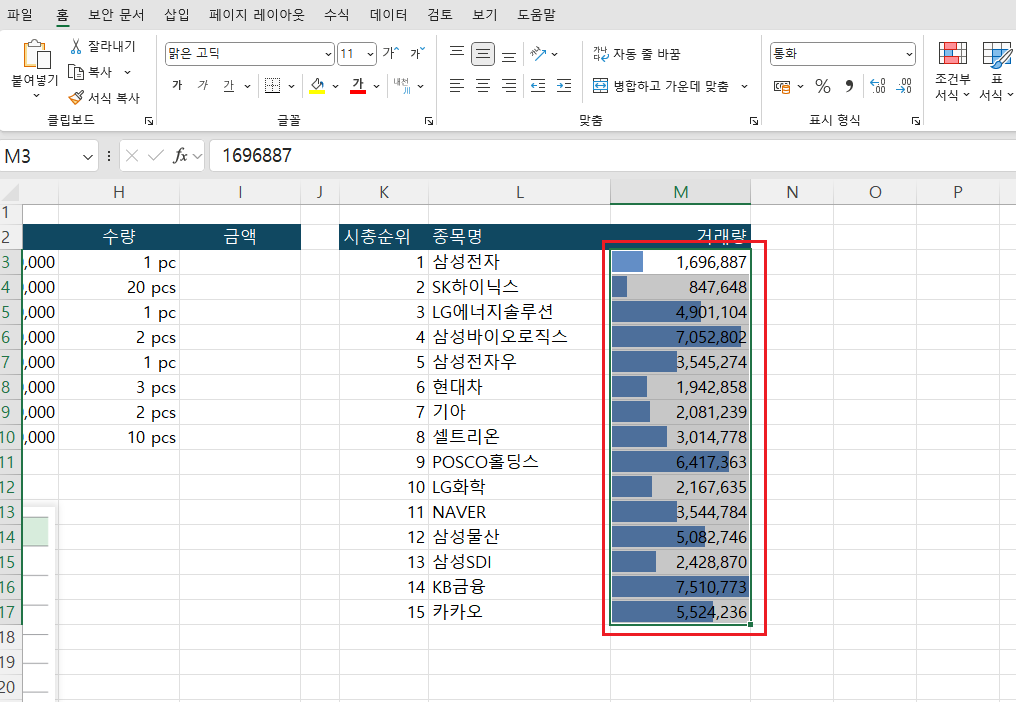The image size is (1016, 702).
Task: Toggle italic formatting 가
Action: coord(203,86)
